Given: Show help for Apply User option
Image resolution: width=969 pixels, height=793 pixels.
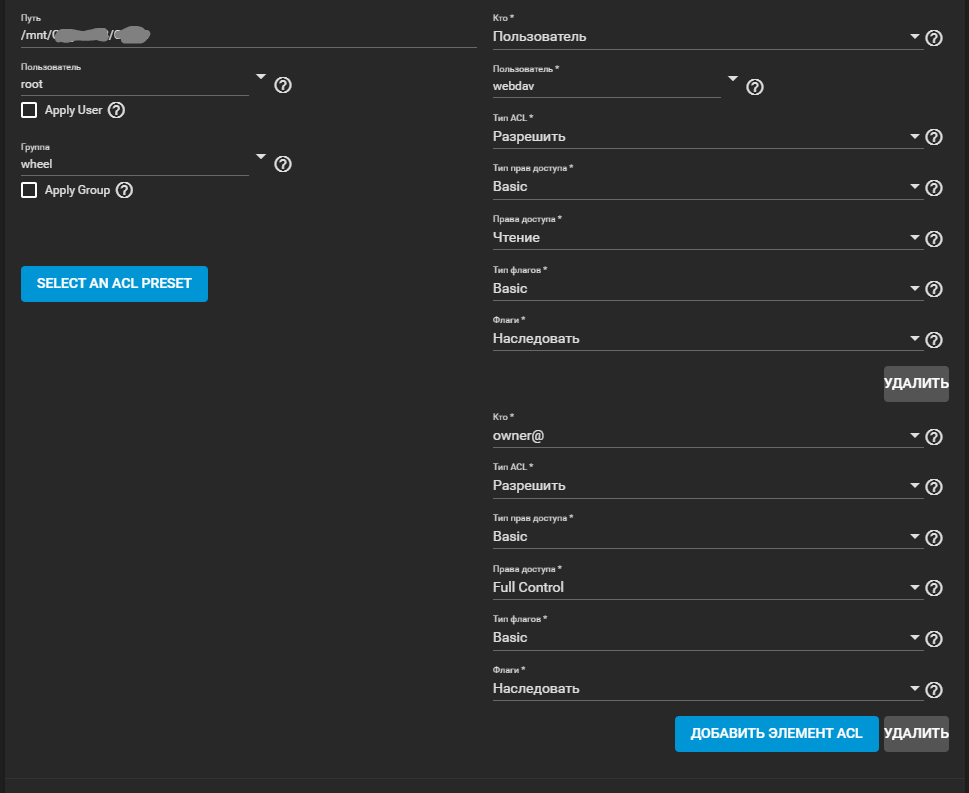Looking at the screenshot, I should coord(116,110).
